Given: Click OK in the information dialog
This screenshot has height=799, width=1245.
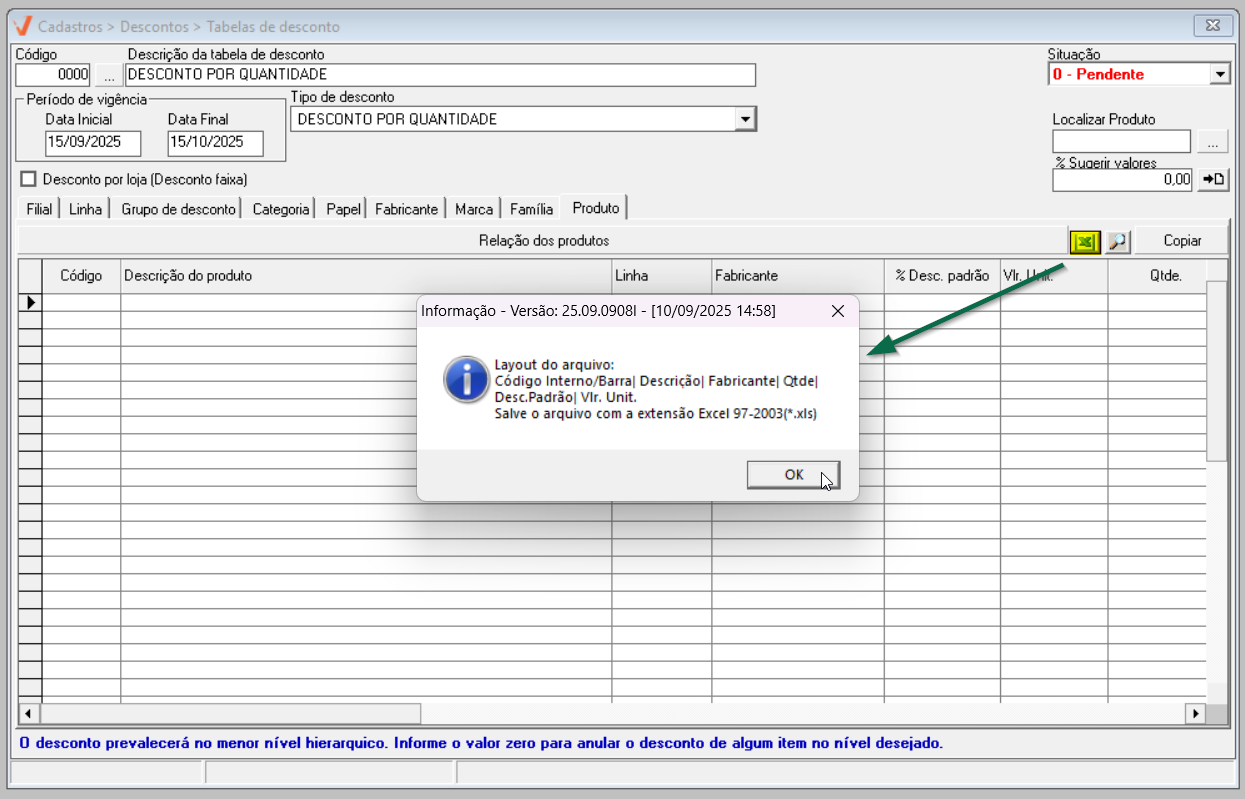Looking at the screenshot, I should (x=794, y=475).
